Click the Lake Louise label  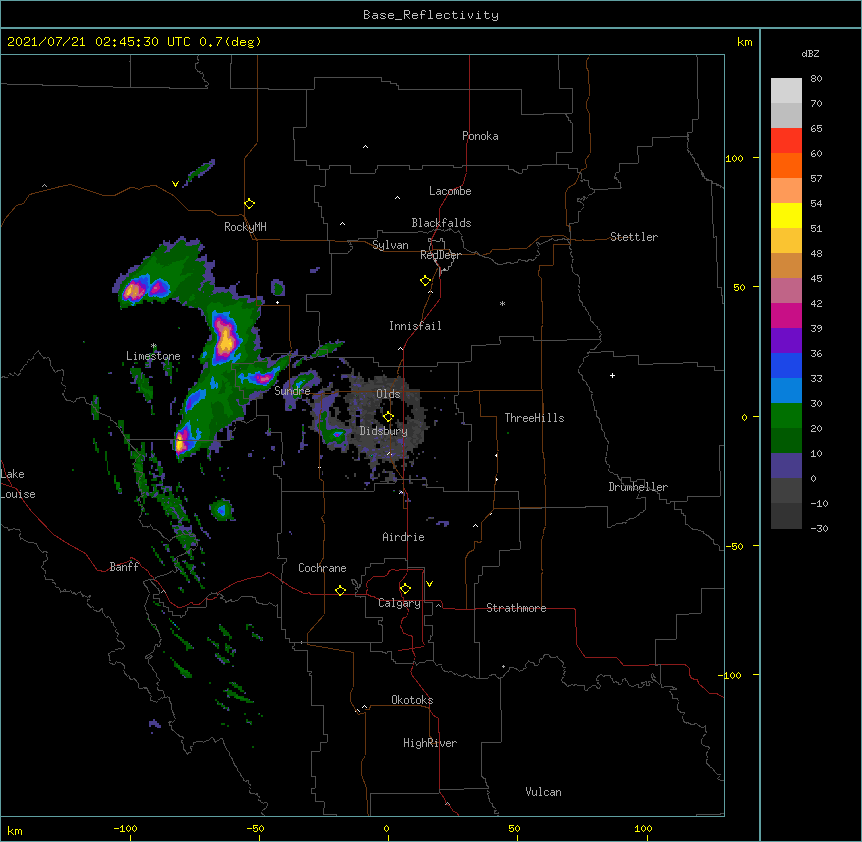tap(18, 484)
